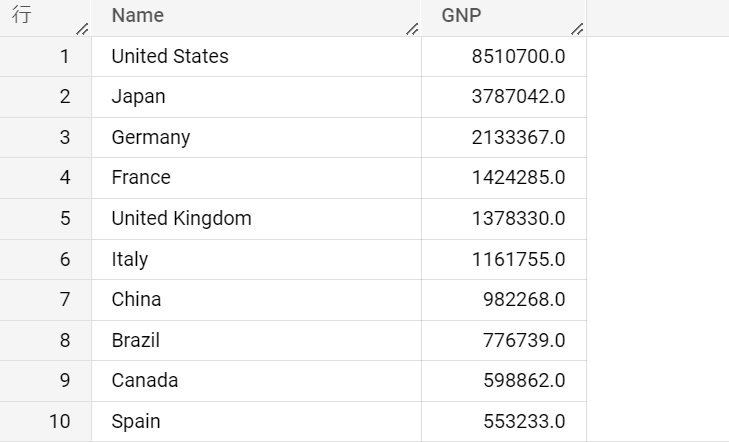Viewport: 729px width, 442px height.
Task: Click the Name column resize handle icon
Action: pyautogui.click(x=412, y=29)
